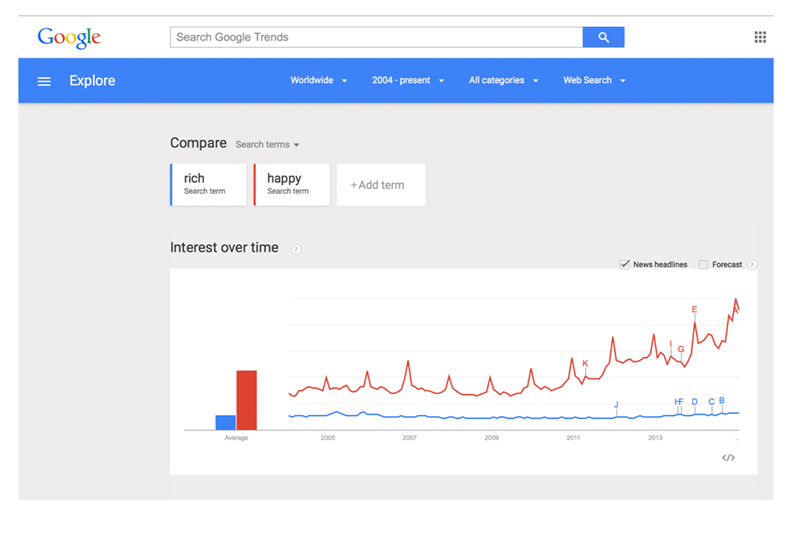Open the Worldwide region dropdown
Screen dimensions: 800x560
319,80
